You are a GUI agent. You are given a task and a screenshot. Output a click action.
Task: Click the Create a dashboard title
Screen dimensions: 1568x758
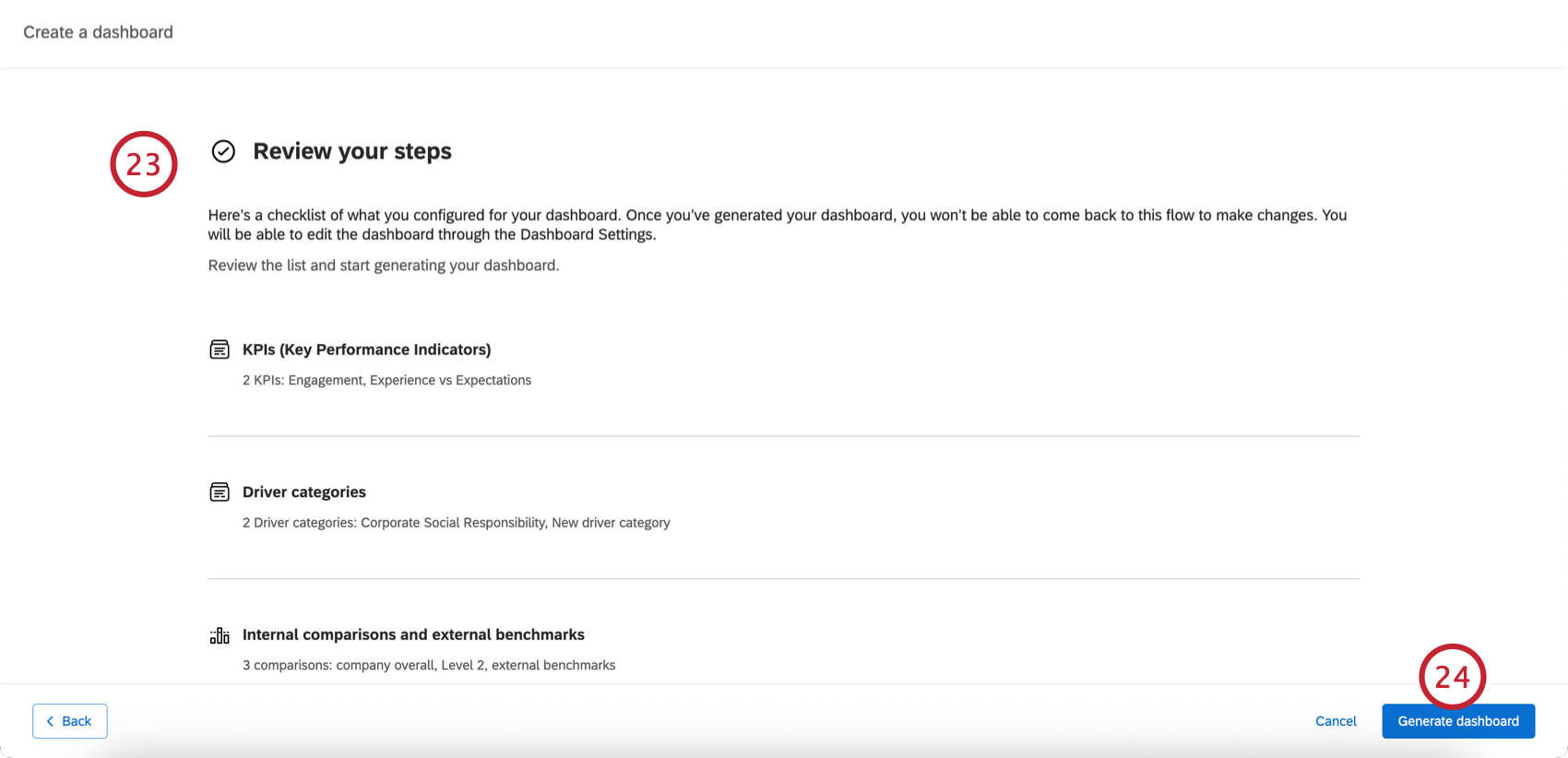point(98,31)
